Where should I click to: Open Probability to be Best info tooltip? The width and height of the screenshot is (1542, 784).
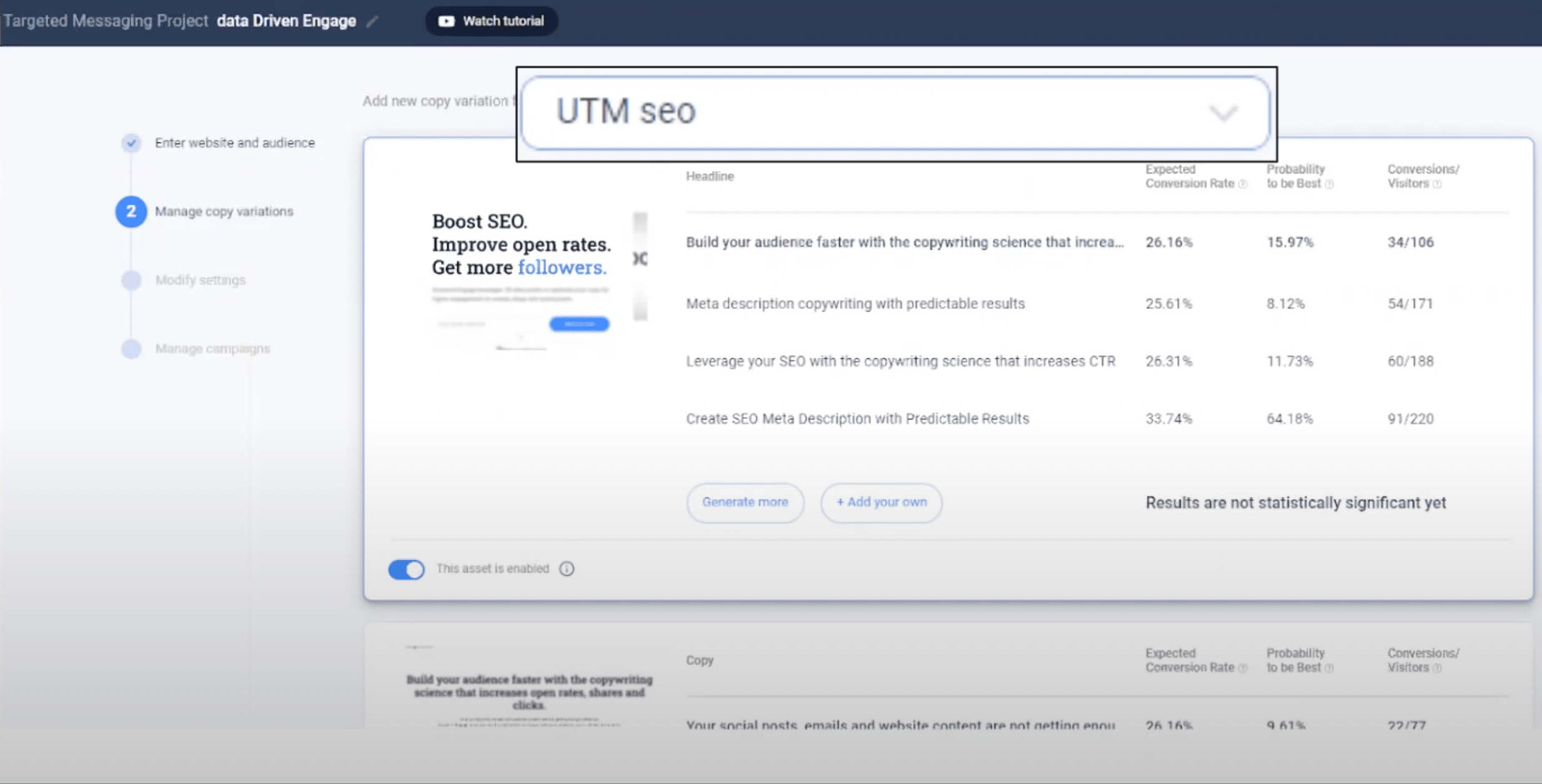[x=1330, y=184]
